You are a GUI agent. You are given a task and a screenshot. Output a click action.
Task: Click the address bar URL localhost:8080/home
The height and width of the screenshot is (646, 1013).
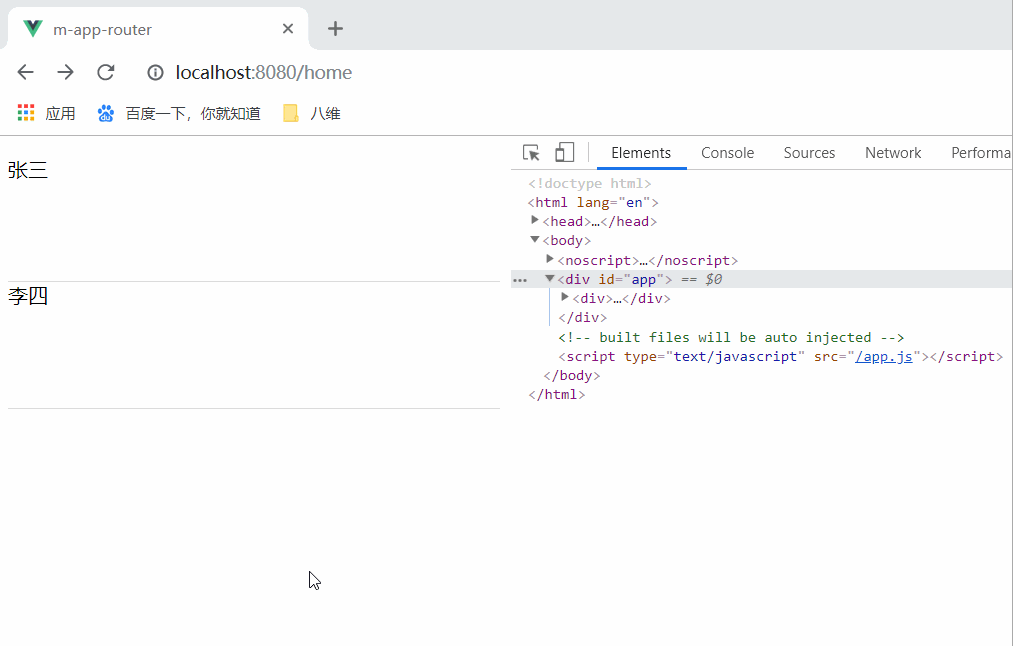coord(264,72)
